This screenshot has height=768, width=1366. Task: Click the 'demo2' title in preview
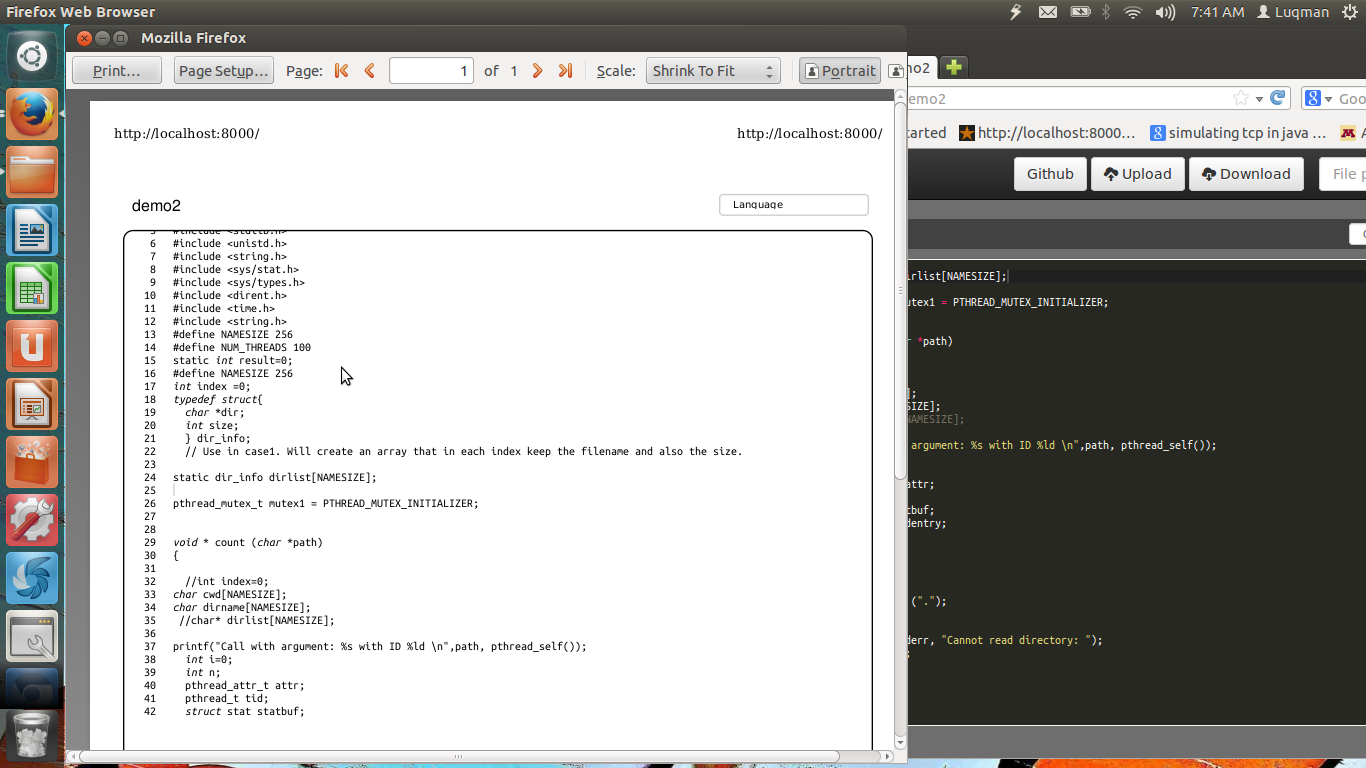pos(156,206)
